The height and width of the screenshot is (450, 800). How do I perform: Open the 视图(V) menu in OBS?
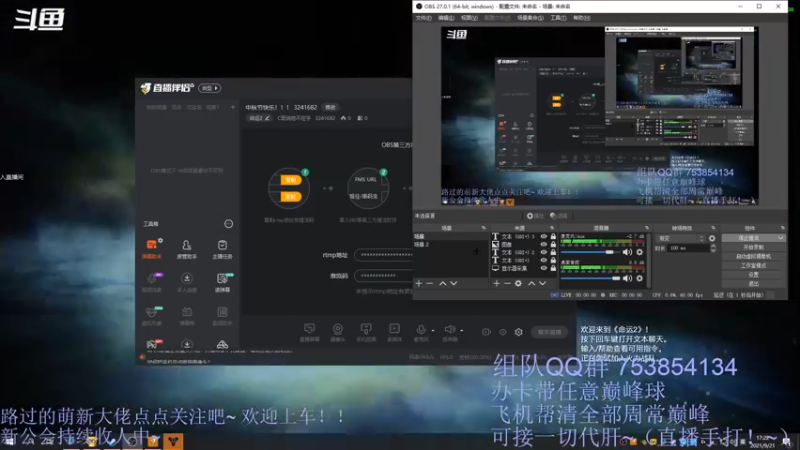469,18
